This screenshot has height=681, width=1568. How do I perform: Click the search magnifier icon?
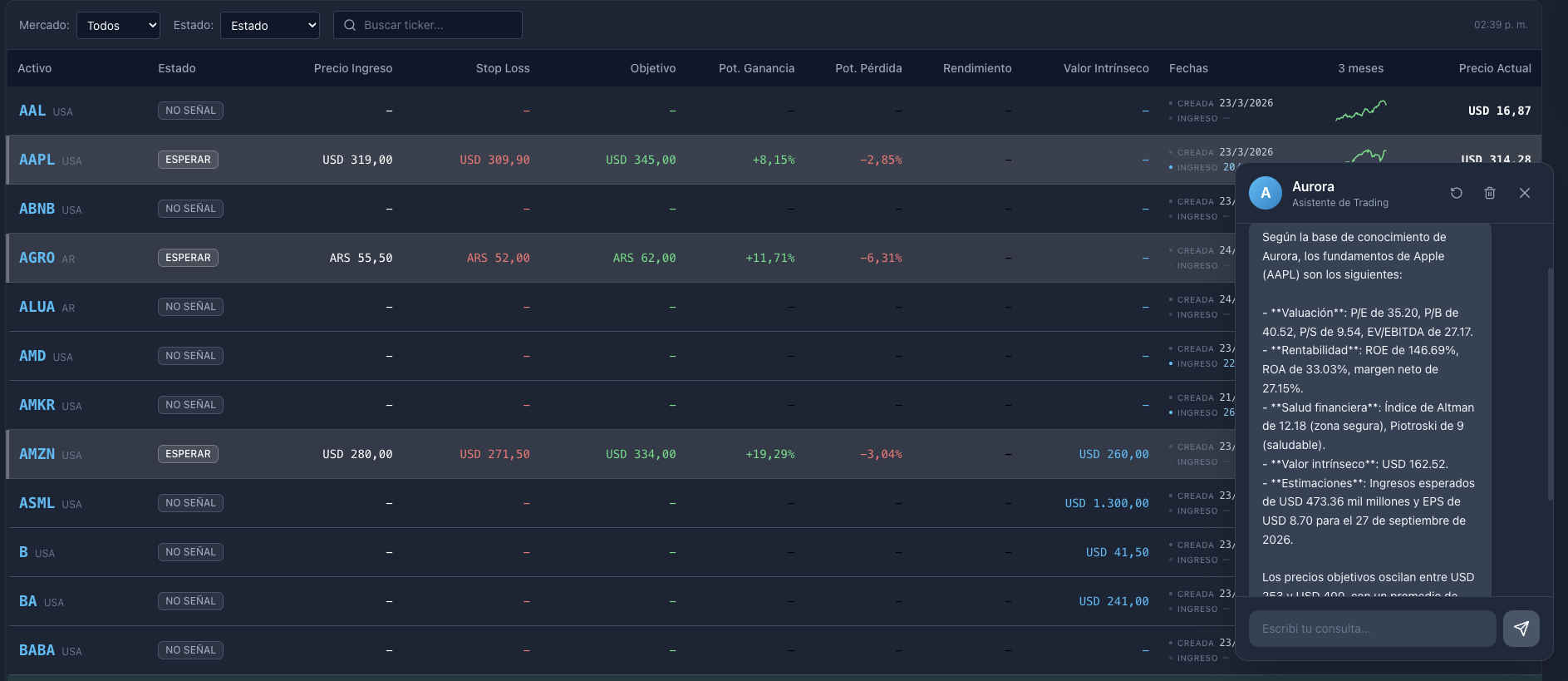pyautogui.click(x=350, y=25)
